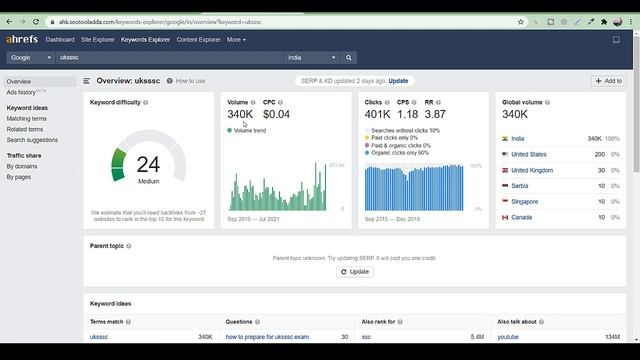The width and height of the screenshot is (640, 360).
Task: Run search with magnifier button
Action: (x=349, y=58)
